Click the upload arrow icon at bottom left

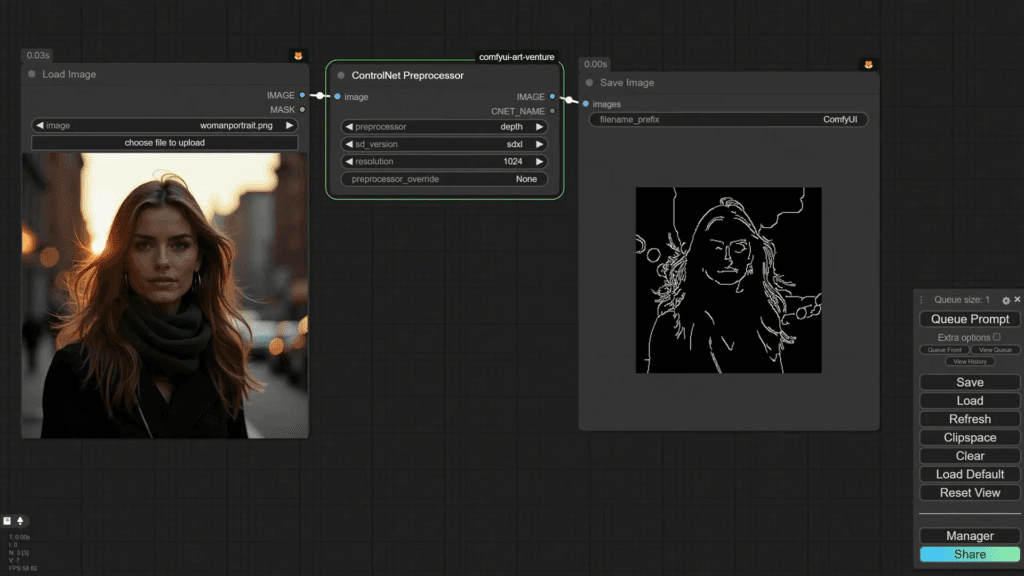tap(20, 521)
